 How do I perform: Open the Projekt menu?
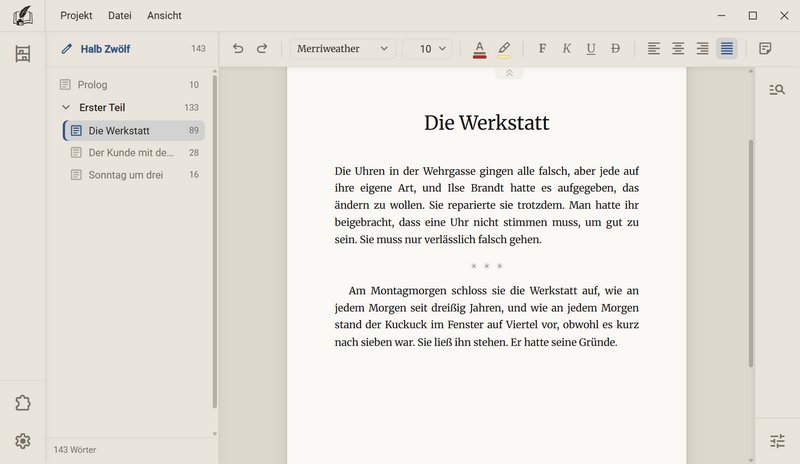click(76, 16)
